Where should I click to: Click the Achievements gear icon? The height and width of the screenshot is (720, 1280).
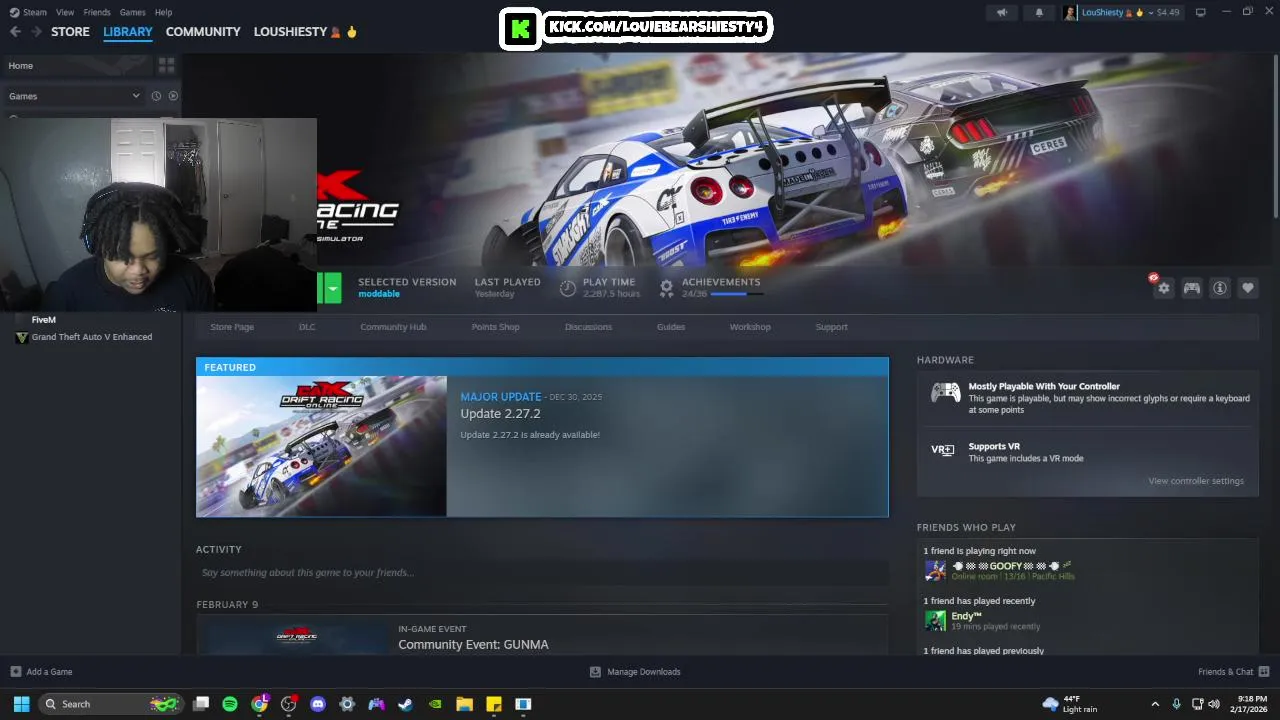(x=667, y=288)
